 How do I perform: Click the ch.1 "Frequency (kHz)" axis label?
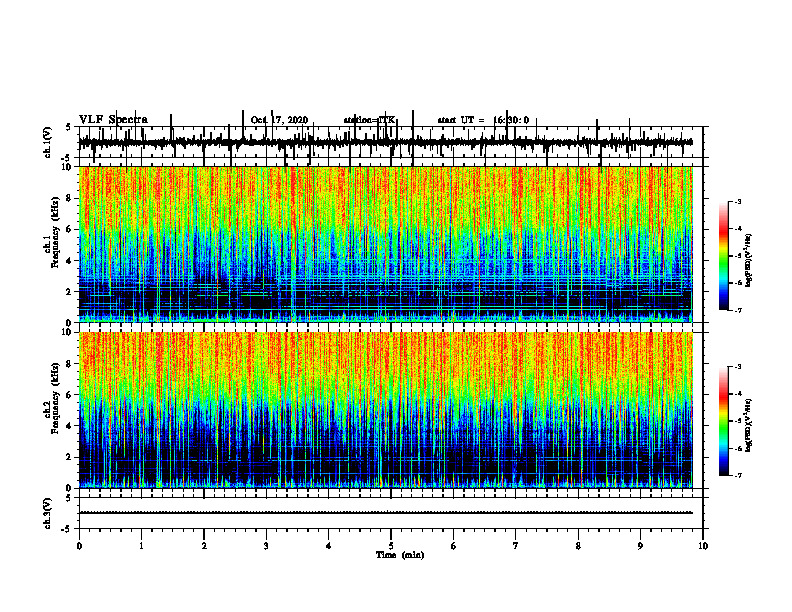[55, 233]
